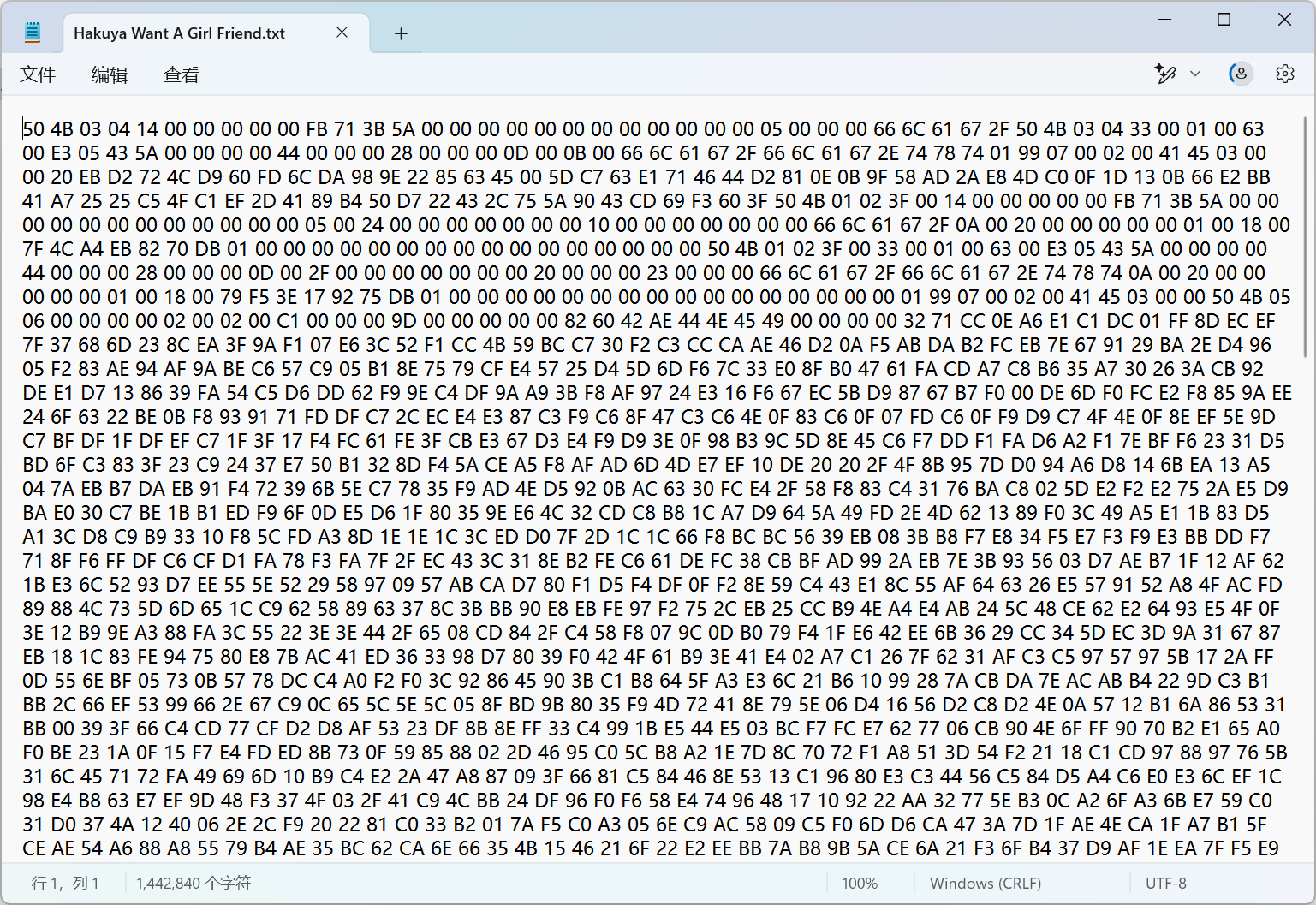Add a new tab with plus button
This screenshot has width=1316, height=905.
coord(401,33)
